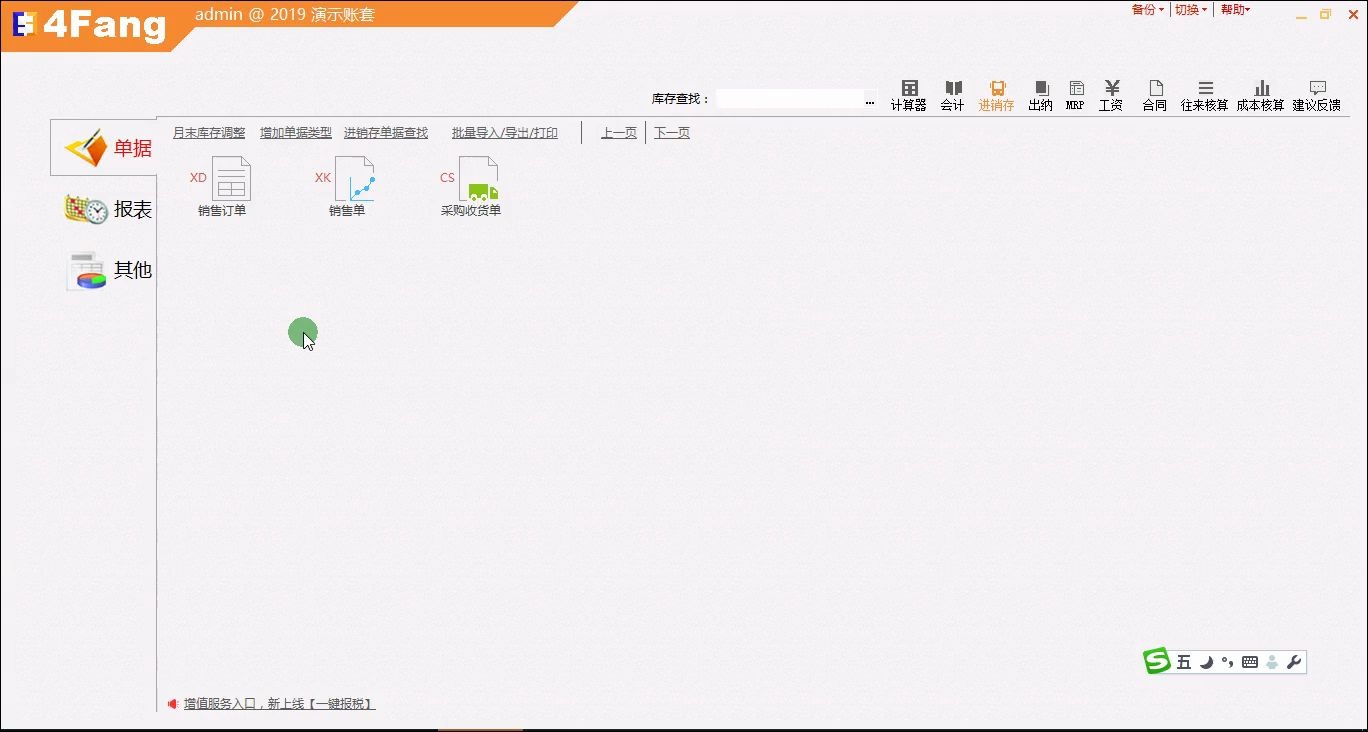Open the 工资 payroll module

click(x=1110, y=93)
